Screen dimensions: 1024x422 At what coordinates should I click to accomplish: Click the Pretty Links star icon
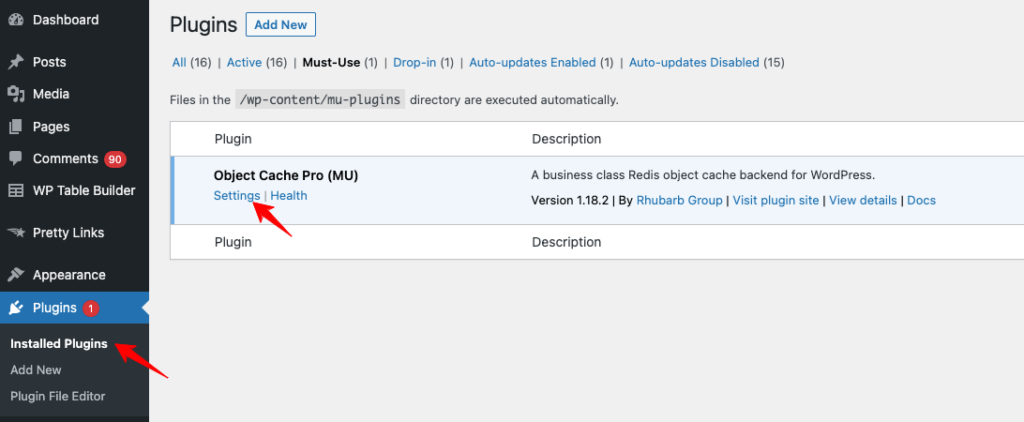click(x=16, y=233)
